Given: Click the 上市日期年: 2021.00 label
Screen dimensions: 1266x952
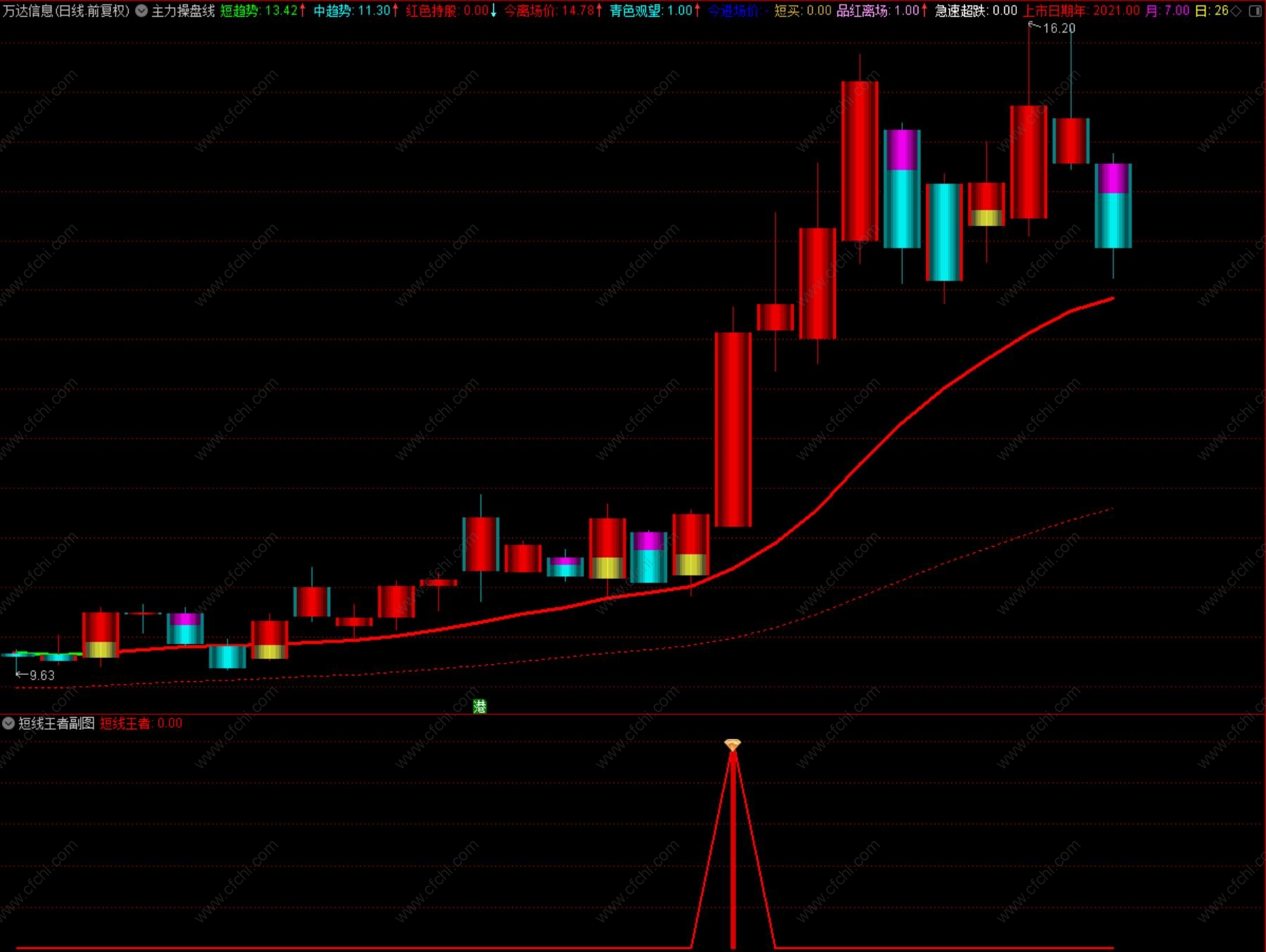Looking at the screenshot, I should 1081,11.
